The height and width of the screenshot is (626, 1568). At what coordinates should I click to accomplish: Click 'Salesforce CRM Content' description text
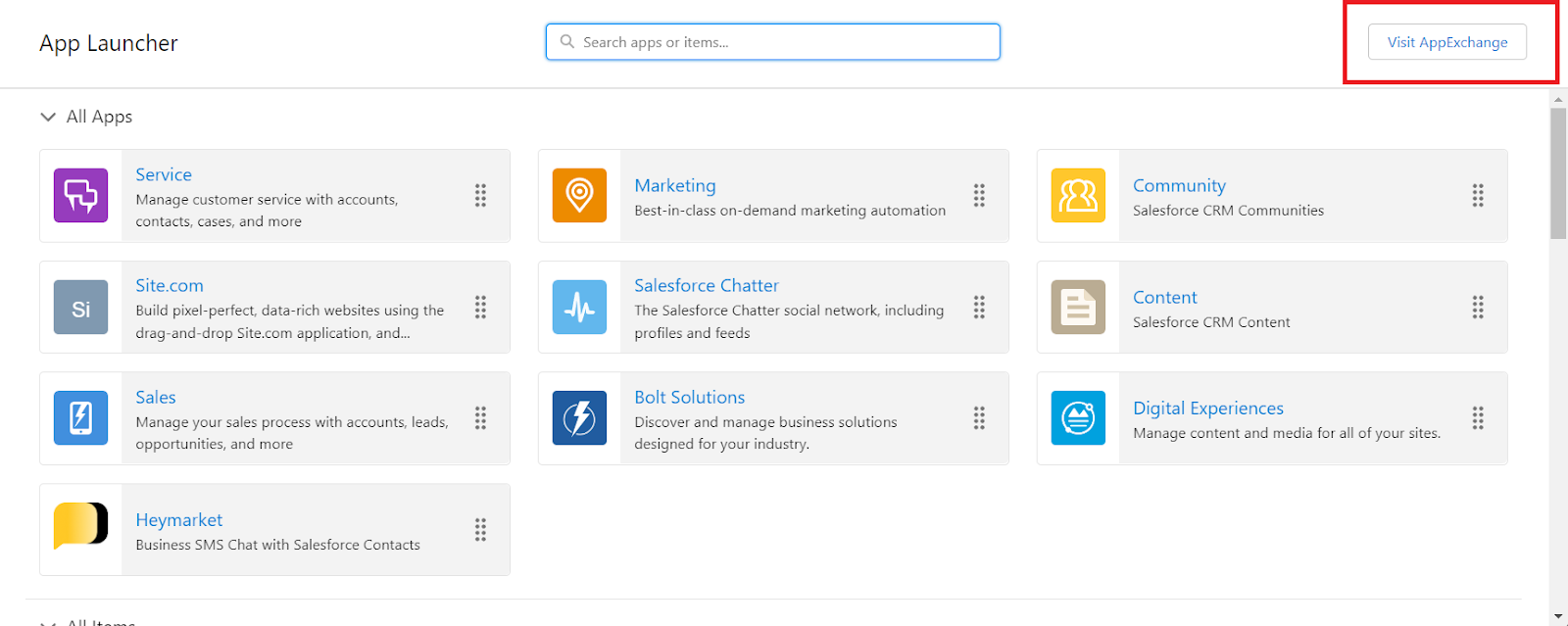coord(1211,322)
